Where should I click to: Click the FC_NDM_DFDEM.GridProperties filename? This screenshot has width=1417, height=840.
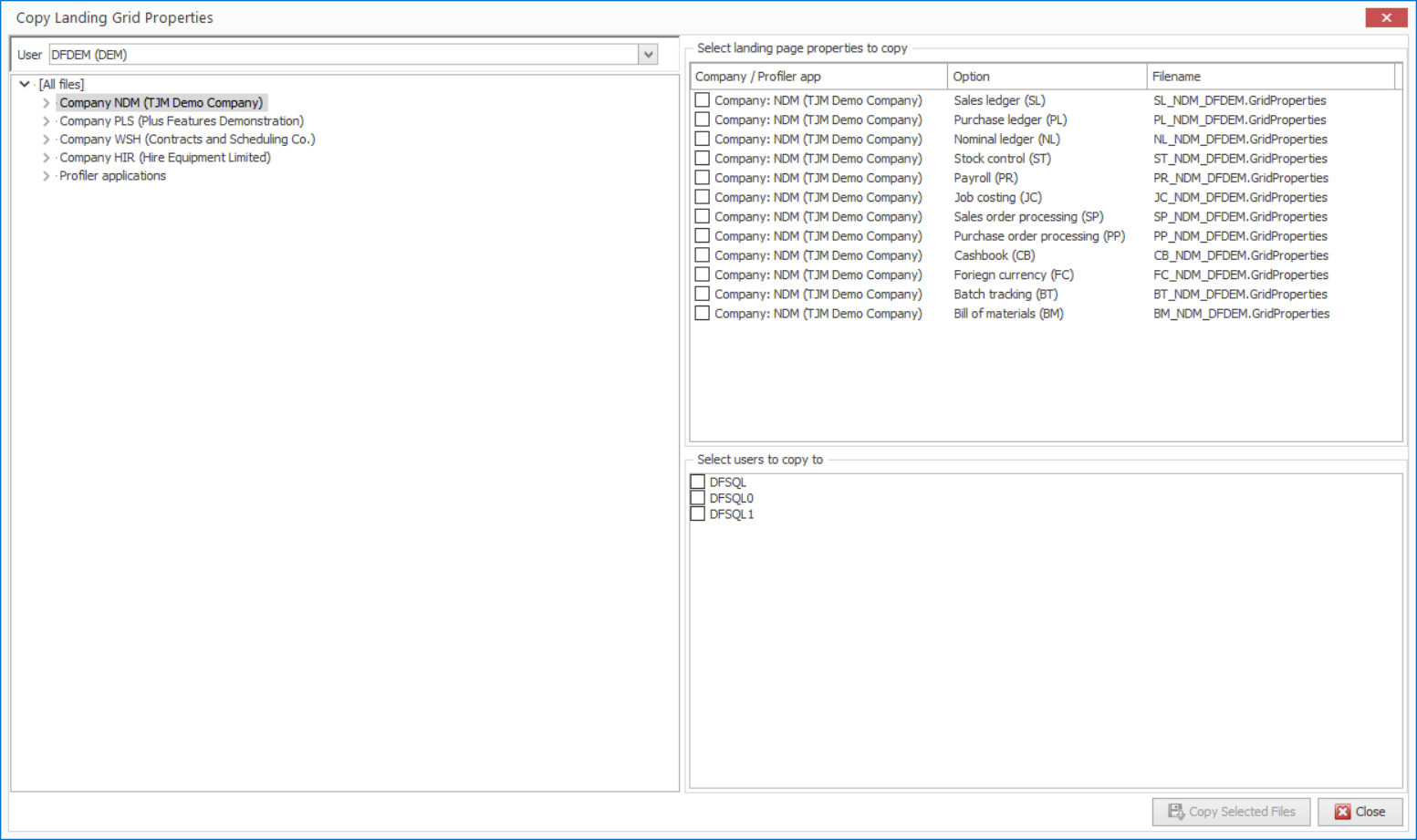coord(1241,275)
